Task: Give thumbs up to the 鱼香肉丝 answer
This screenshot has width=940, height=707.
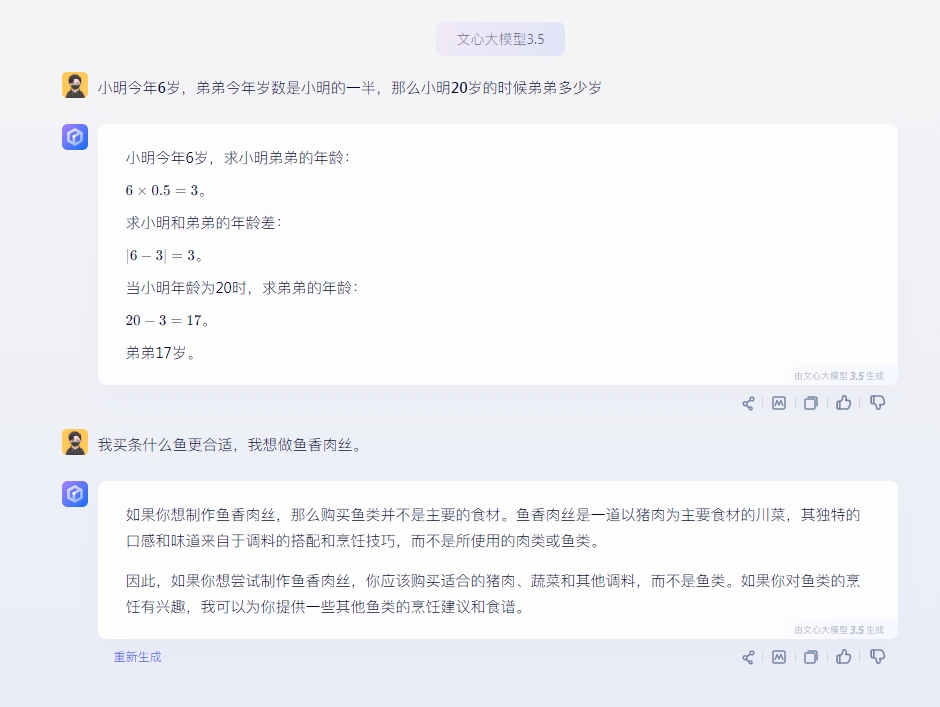Action: [843, 657]
